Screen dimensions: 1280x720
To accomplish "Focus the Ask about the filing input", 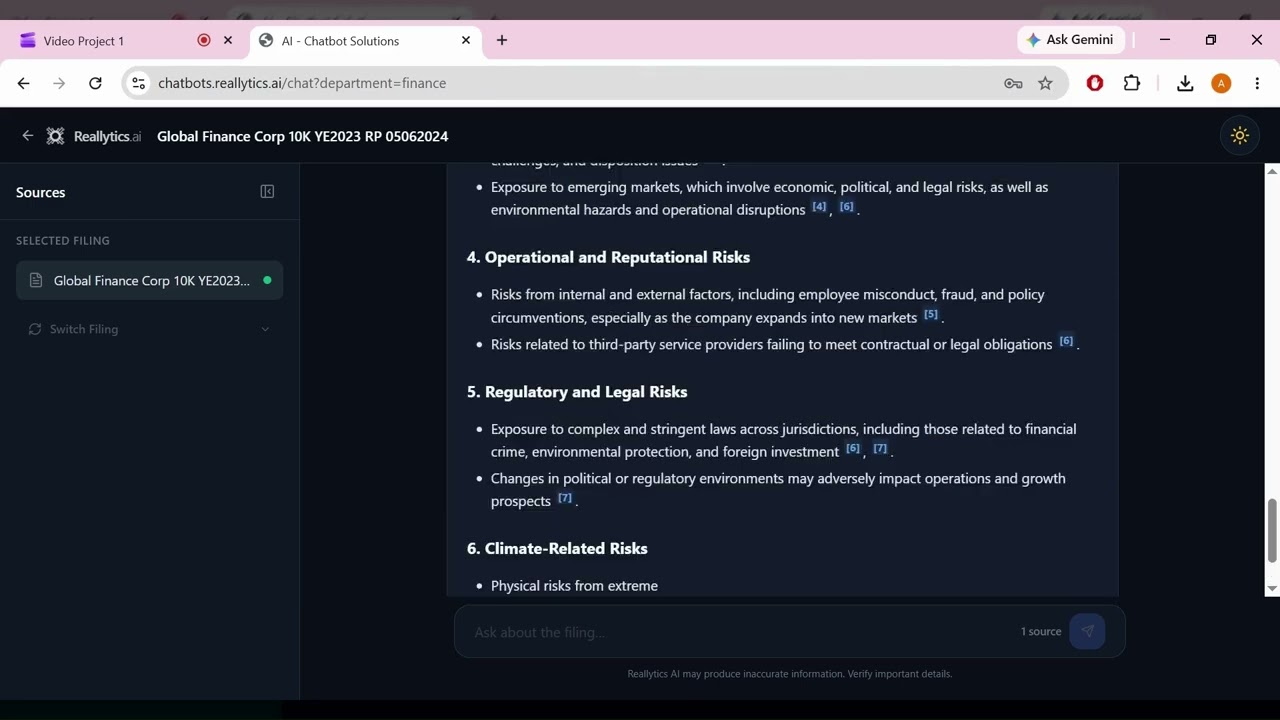I will click(x=740, y=632).
